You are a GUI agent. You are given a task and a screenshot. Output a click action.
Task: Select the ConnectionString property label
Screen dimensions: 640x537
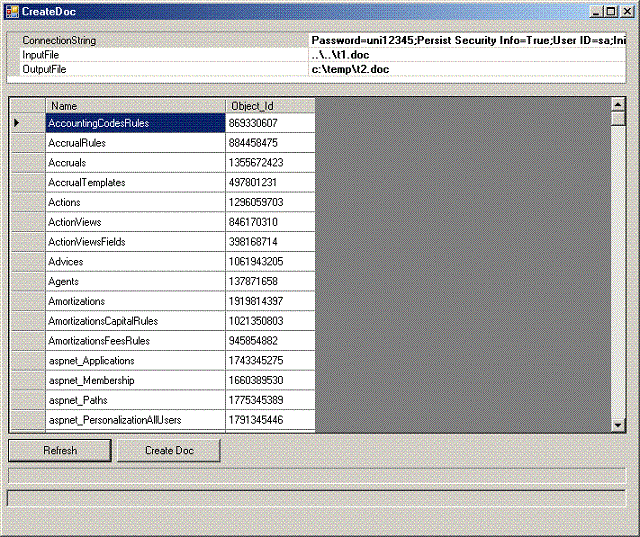164,40
